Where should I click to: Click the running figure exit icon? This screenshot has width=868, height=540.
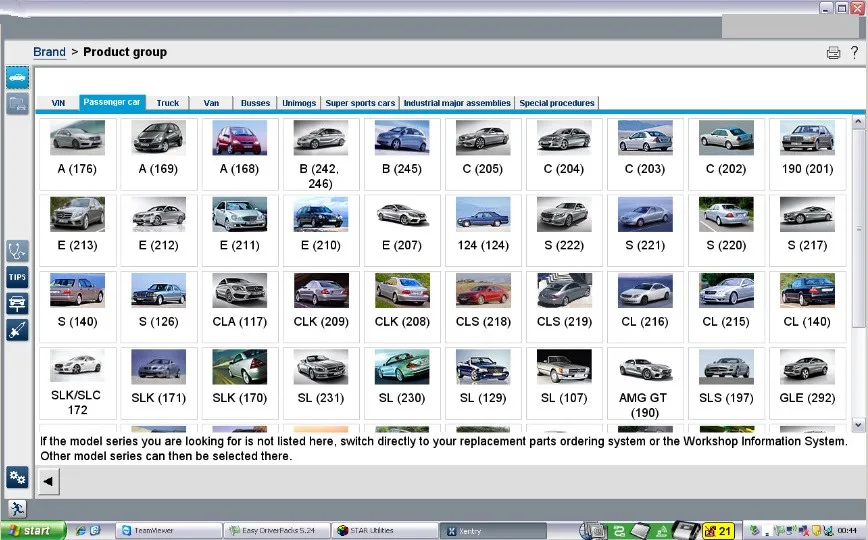[17, 509]
